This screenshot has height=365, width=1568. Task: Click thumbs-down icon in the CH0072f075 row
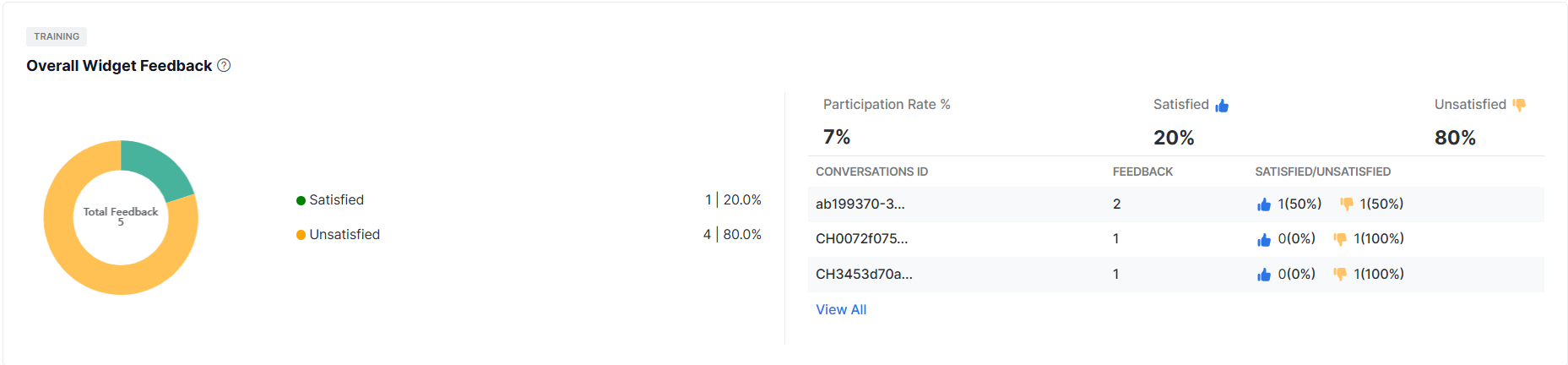pos(1340,239)
